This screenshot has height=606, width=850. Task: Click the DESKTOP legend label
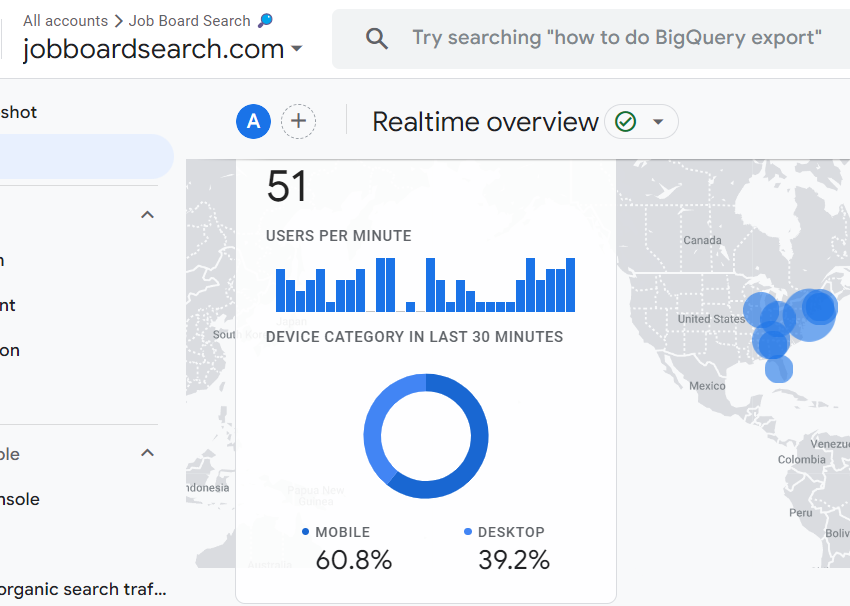click(x=511, y=532)
